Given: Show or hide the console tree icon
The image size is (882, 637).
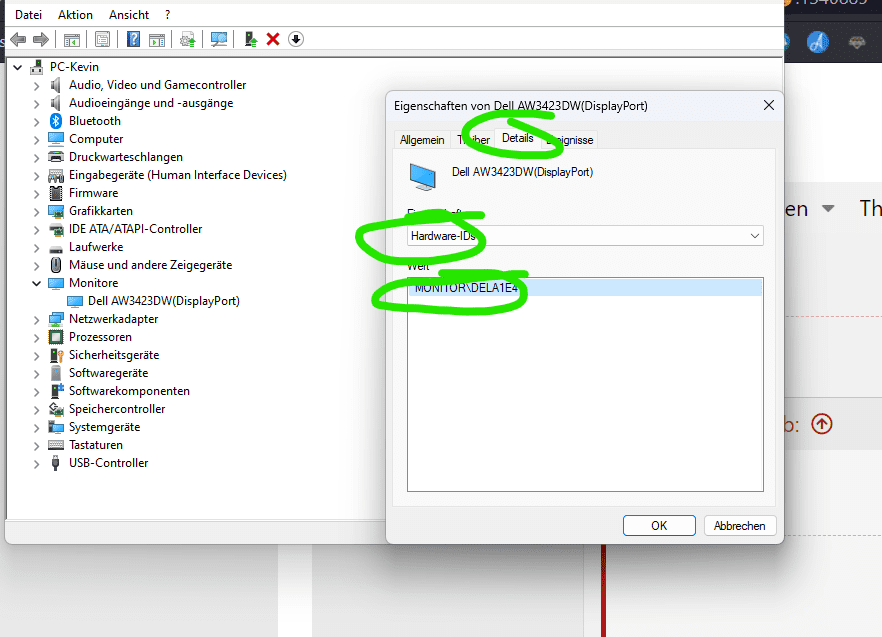Looking at the screenshot, I should pos(71,39).
